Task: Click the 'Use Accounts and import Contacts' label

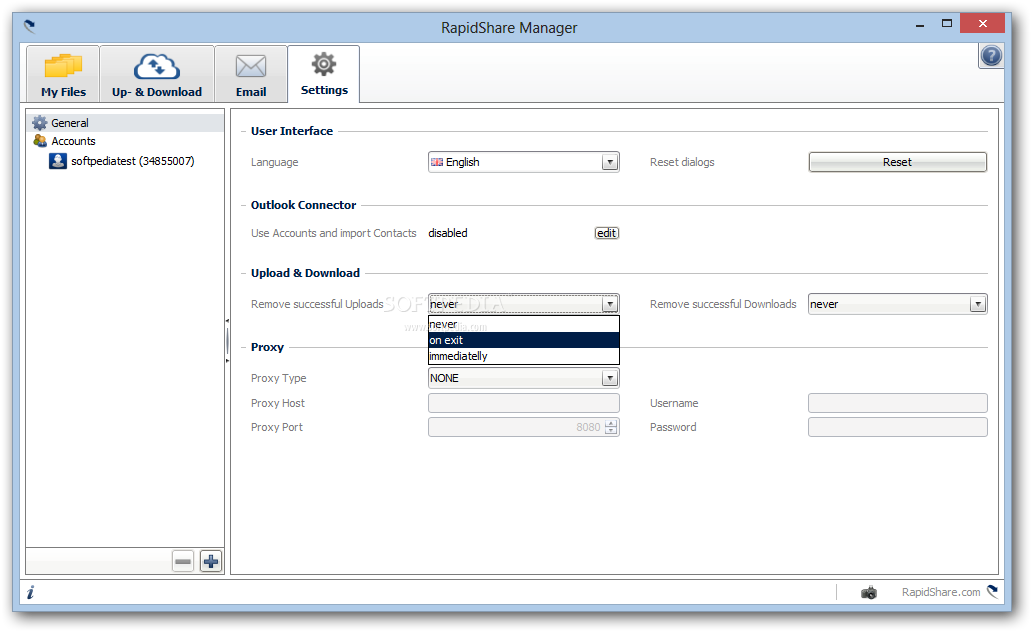Action: point(333,233)
